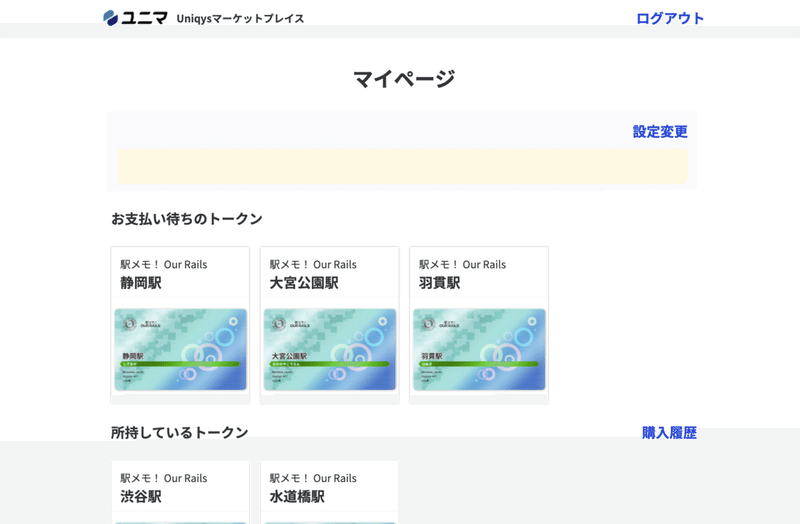This screenshot has width=800, height=524.
Task: Open the 渋谷駅 owned token
Action: click(141, 496)
